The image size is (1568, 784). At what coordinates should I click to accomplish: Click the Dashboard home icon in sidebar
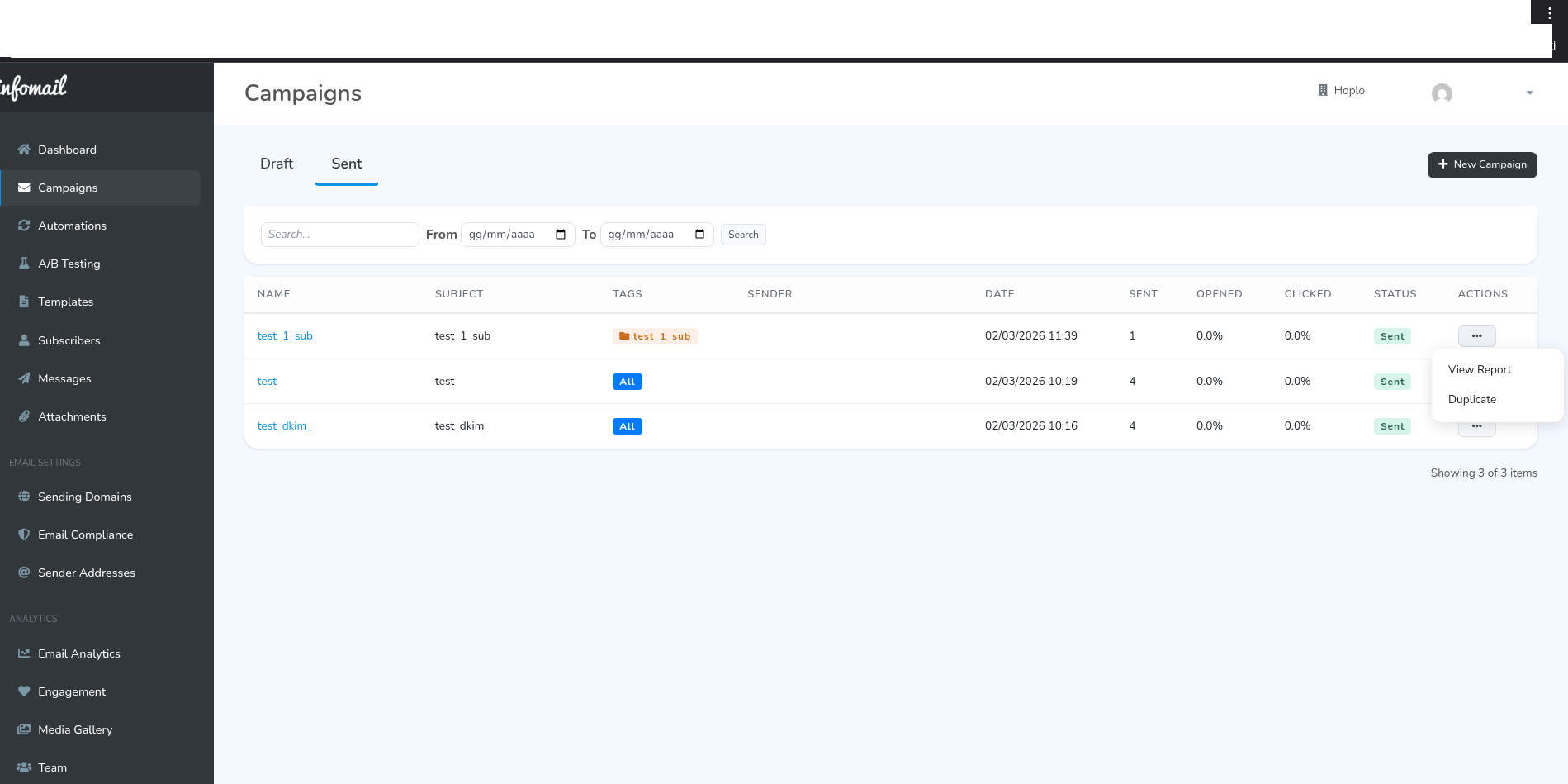click(x=24, y=150)
